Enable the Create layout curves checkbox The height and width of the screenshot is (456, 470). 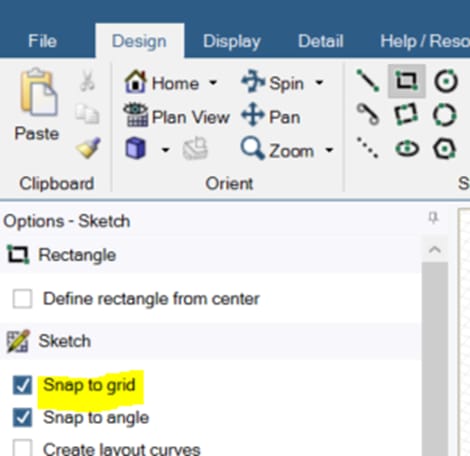(x=22, y=448)
